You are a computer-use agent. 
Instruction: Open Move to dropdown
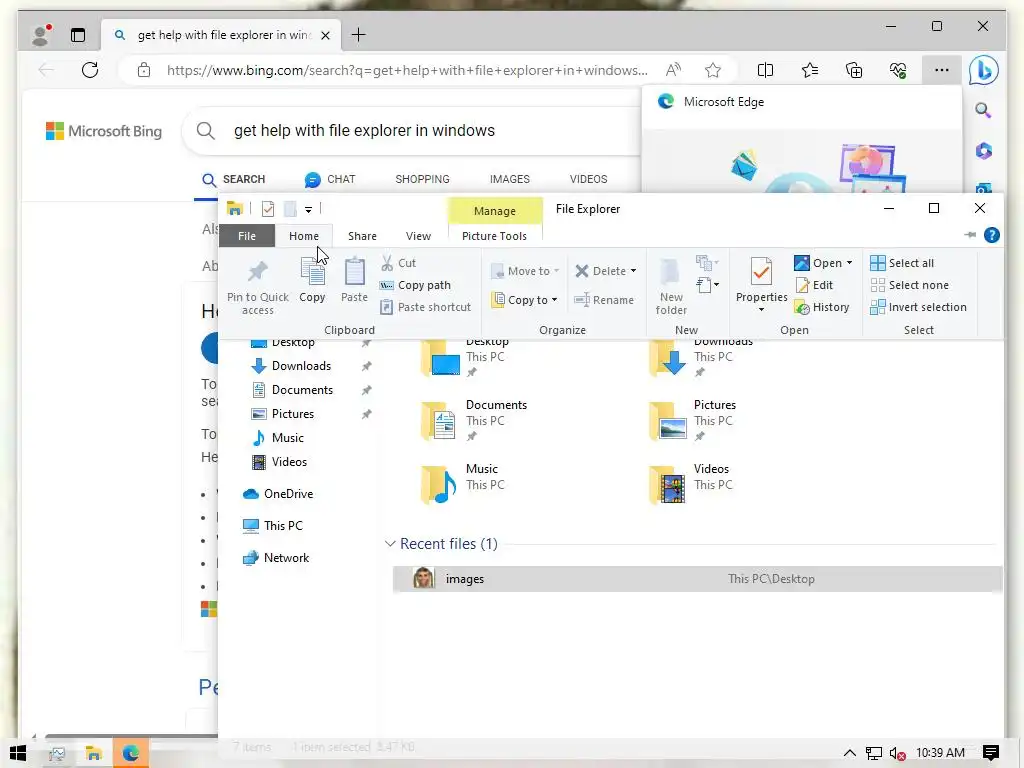(x=525, y=271)
